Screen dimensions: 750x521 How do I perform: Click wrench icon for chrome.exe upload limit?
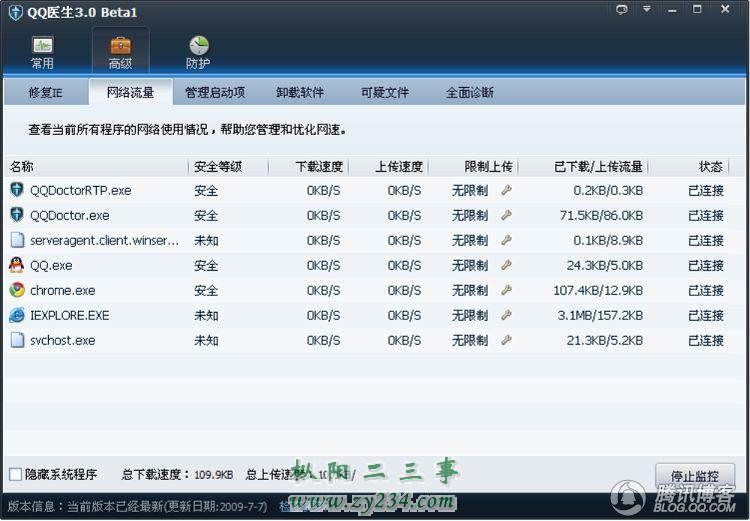click(507, 290)
